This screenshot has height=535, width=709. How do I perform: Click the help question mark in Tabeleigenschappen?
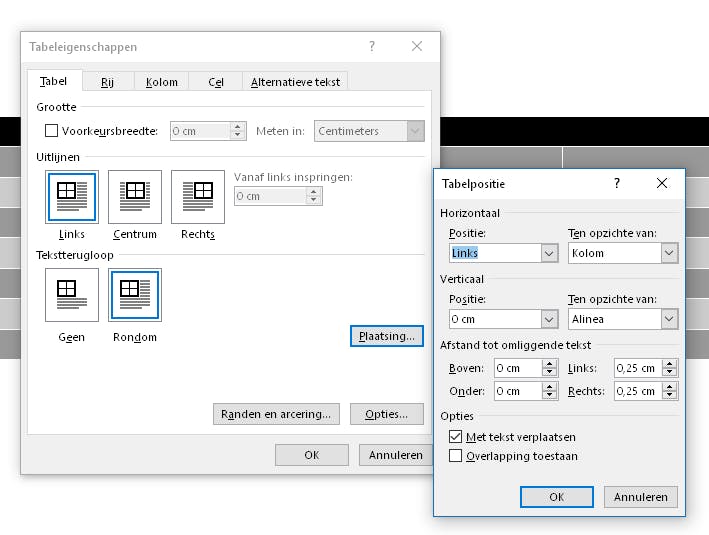tap(372, 46)
